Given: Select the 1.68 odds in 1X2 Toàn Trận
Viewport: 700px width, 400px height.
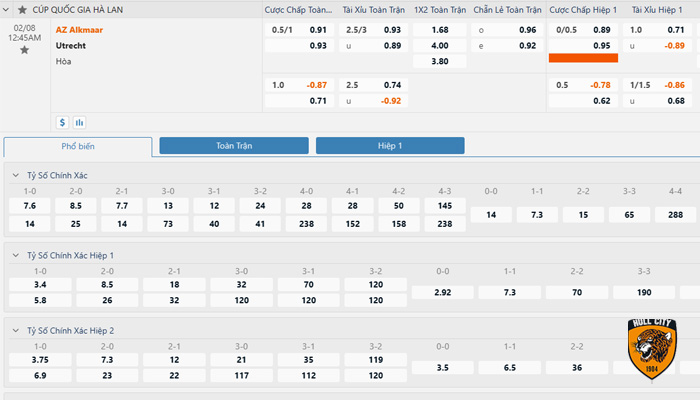Looking at the screenshot, I should 439,30.
